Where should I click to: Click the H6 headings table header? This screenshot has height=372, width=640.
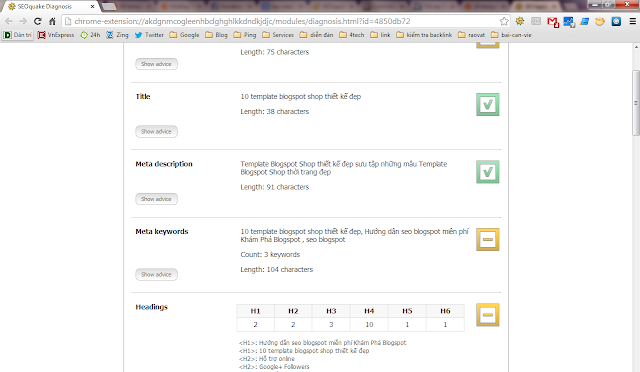[445, 311]
